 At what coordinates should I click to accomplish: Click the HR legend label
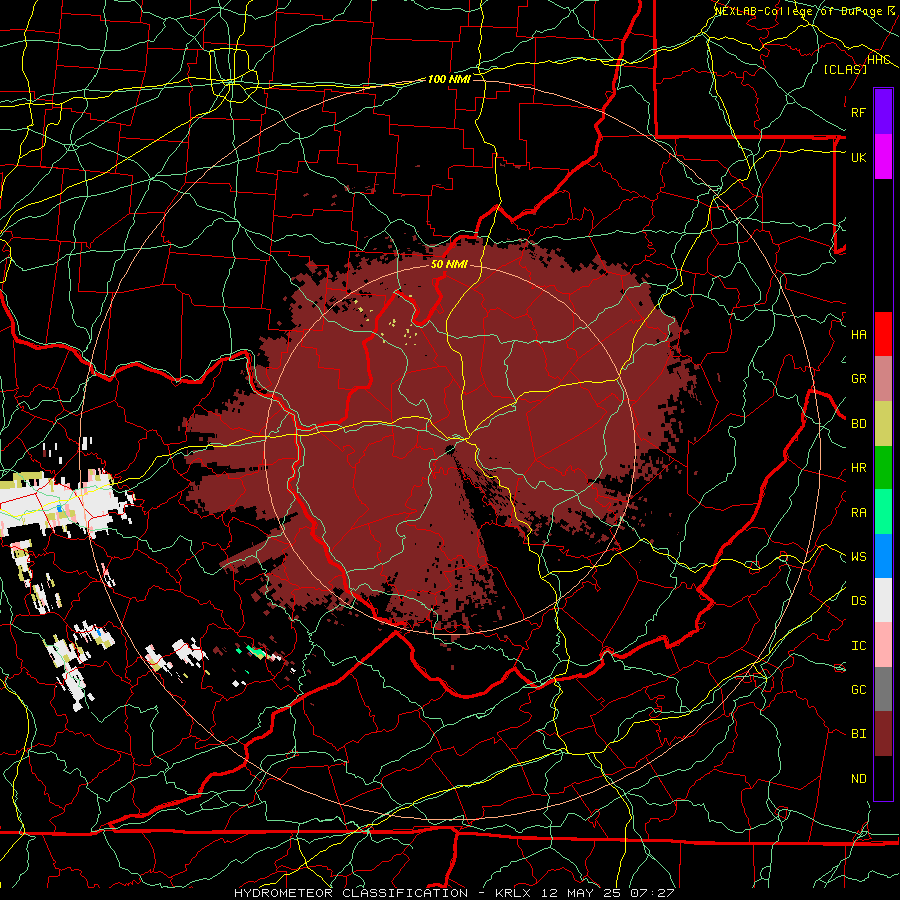click(858, 468)
